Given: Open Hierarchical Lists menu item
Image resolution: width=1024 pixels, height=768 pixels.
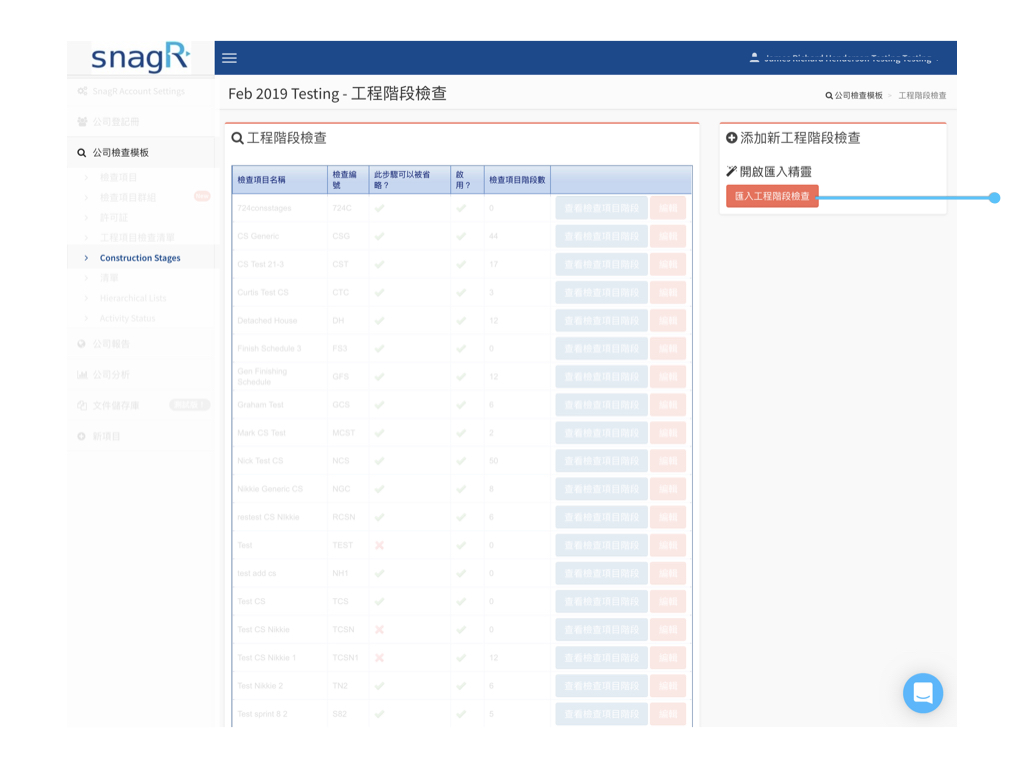Looking at the screenshot, I should coord(133,298).
